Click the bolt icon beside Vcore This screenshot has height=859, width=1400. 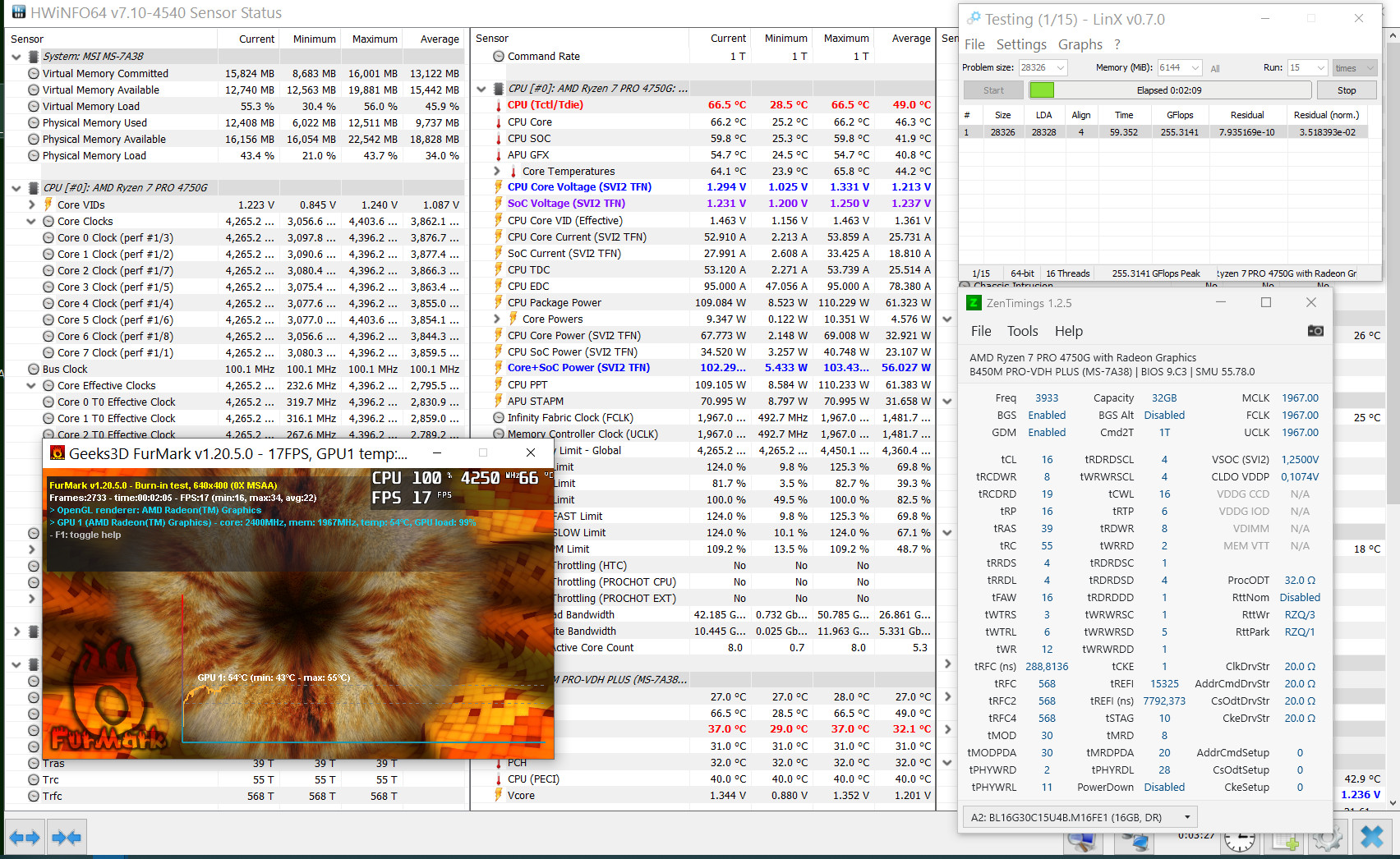tap(498, 795)
